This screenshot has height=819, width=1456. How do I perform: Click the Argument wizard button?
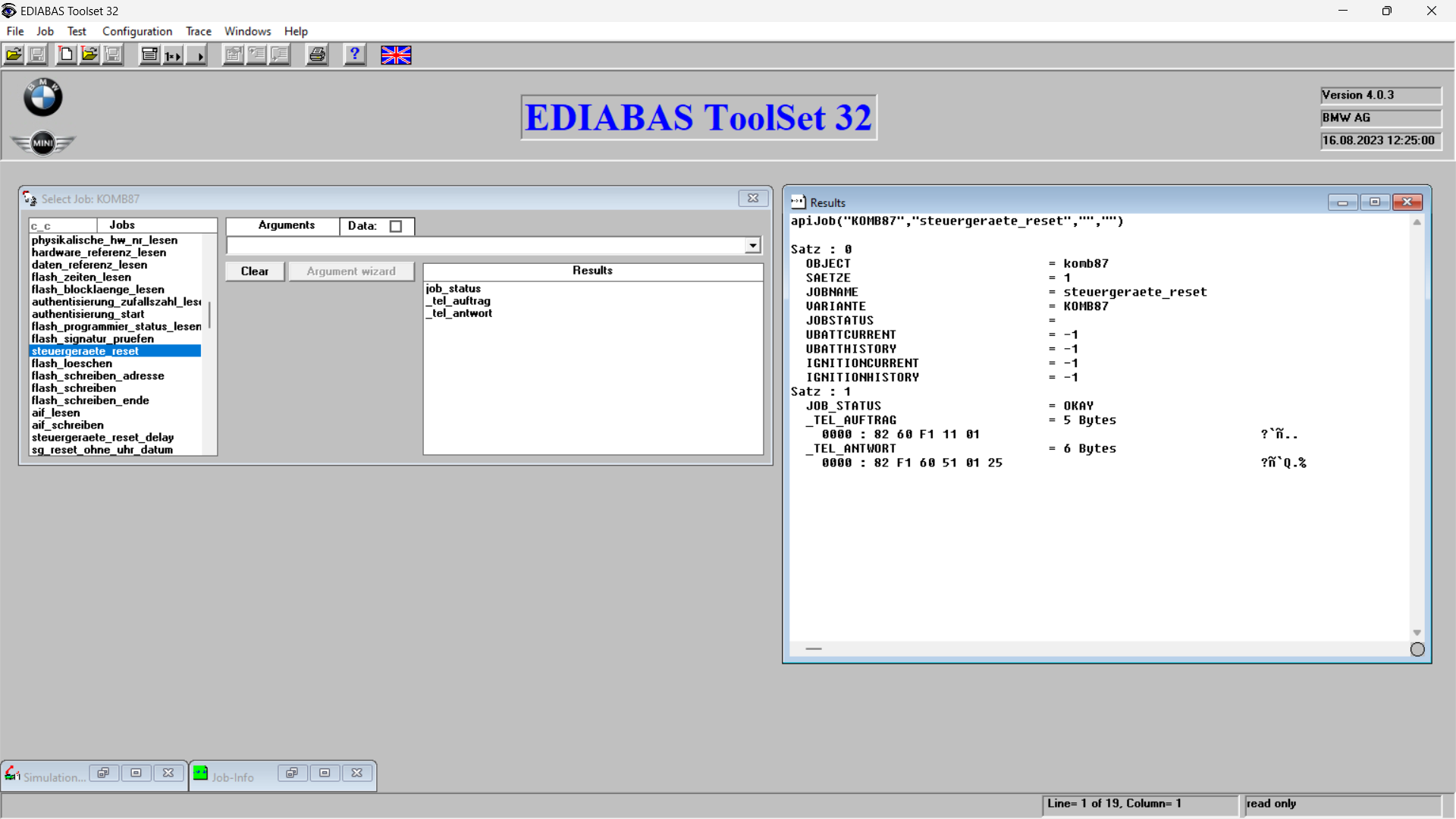click(x=351, y=271)
